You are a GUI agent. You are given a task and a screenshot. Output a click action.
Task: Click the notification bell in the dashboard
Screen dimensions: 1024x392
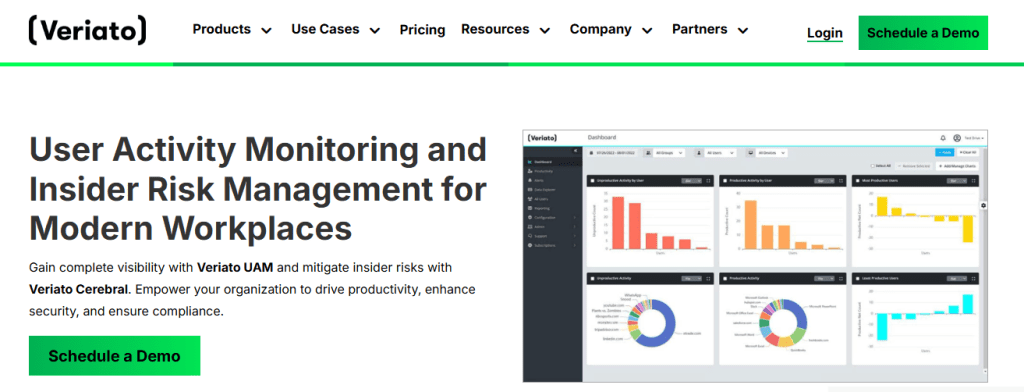click(x=943, y=138)
